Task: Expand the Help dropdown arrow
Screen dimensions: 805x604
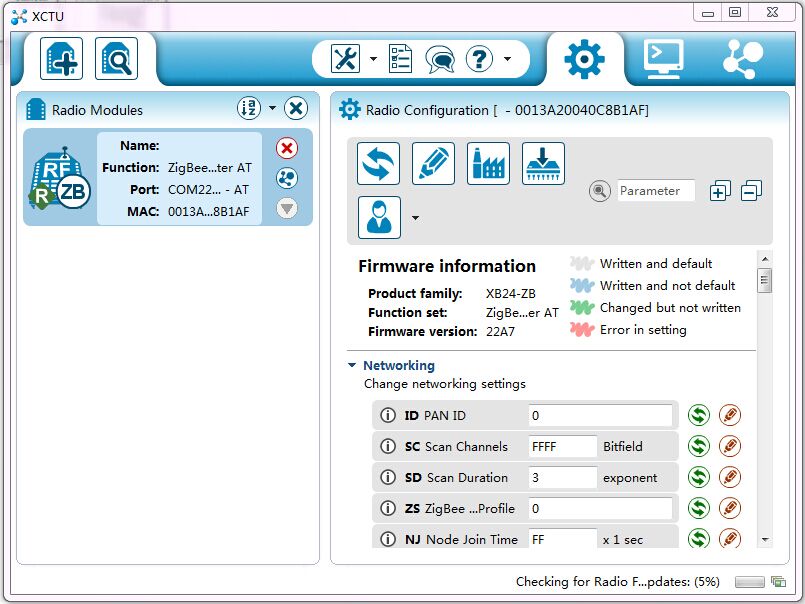Action: pyautogui.click(x=507, y=59)
